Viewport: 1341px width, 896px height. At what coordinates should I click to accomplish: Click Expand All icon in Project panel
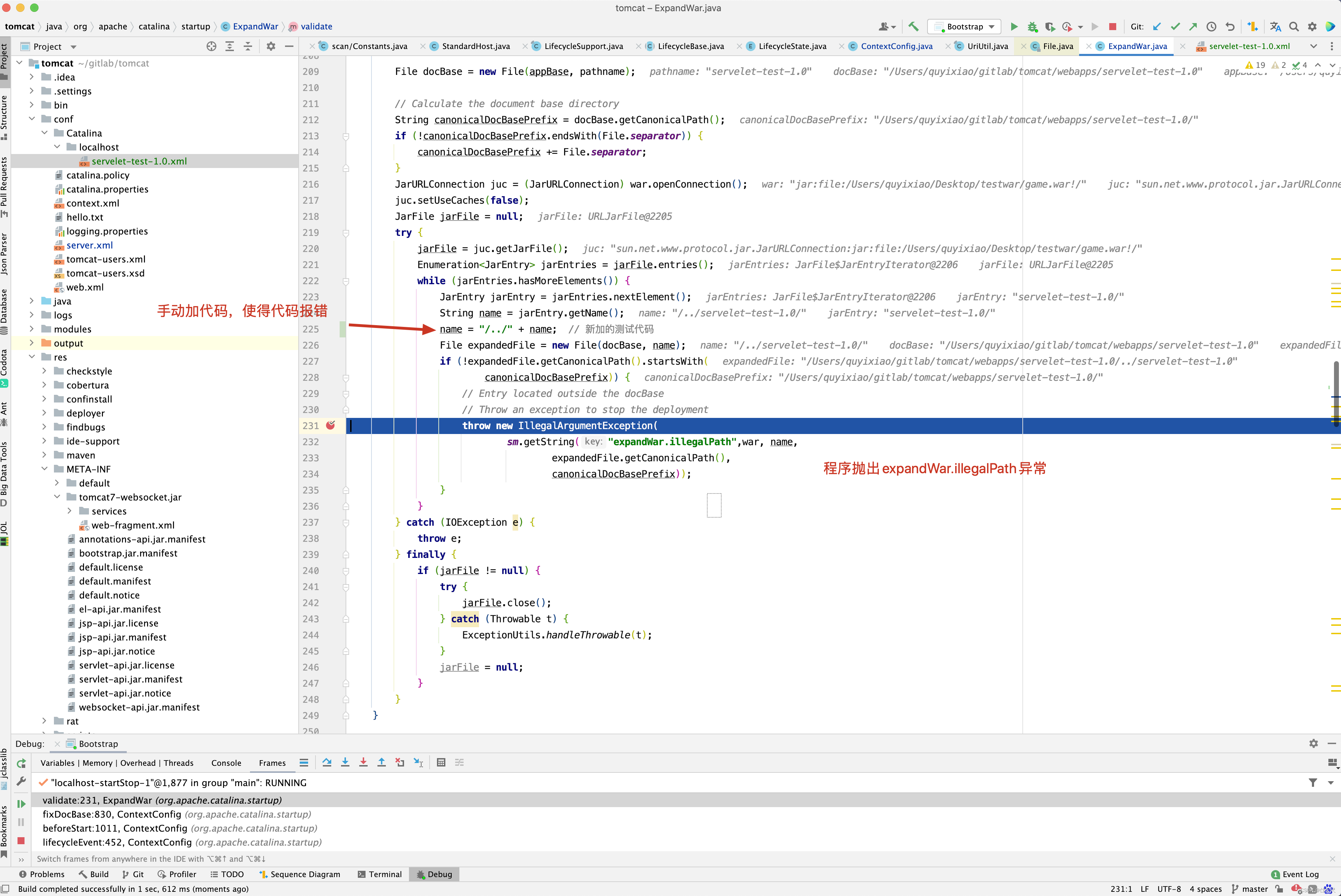coord(230,46)
